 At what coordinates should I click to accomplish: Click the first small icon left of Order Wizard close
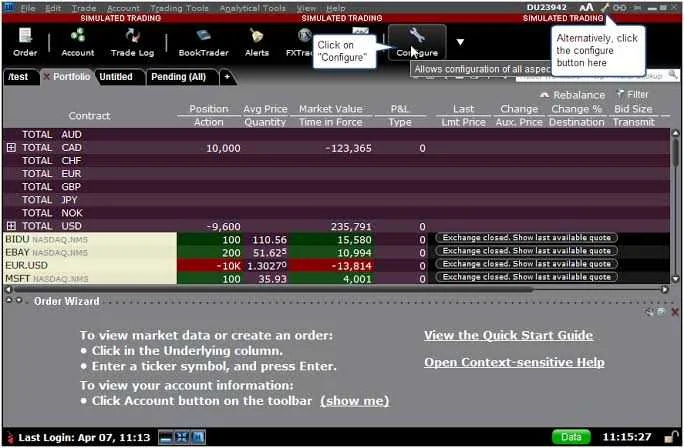click(650, 312)
